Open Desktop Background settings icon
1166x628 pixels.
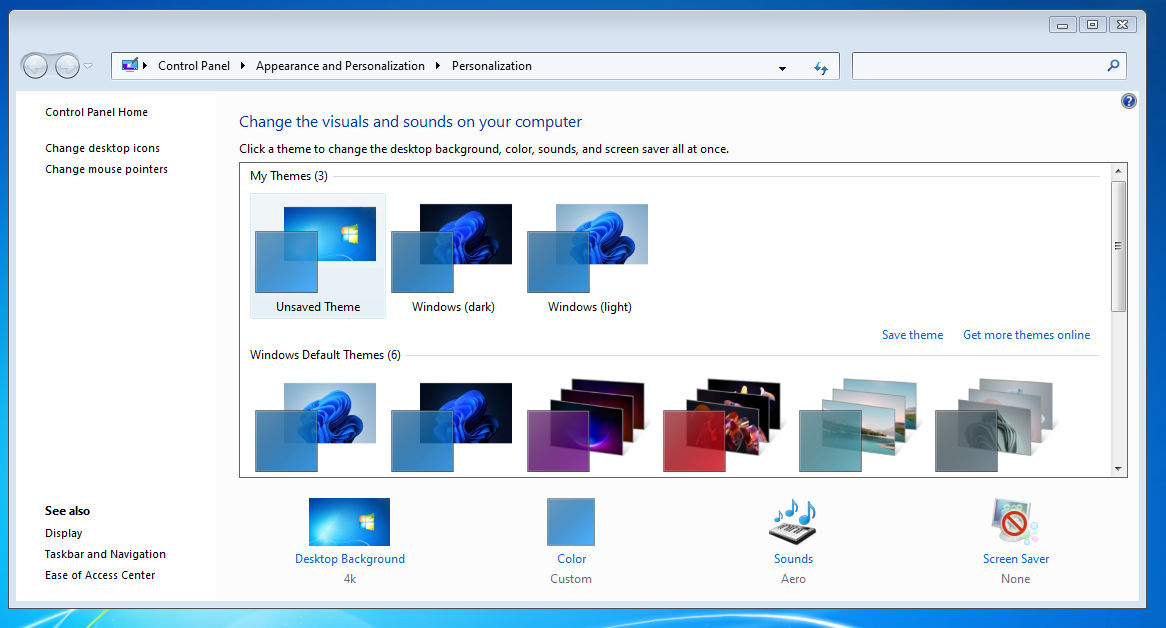(x=349, y=521)
